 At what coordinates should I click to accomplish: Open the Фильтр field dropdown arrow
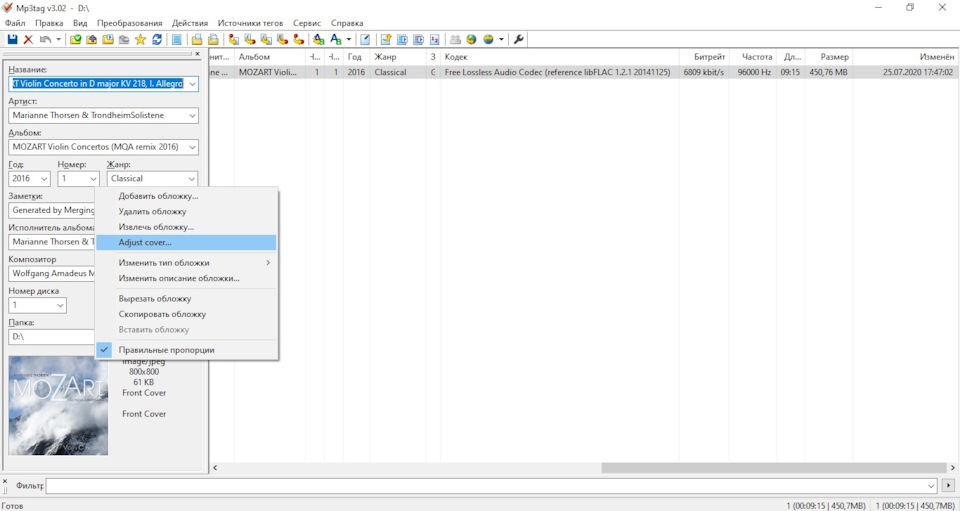click(931, 486)
